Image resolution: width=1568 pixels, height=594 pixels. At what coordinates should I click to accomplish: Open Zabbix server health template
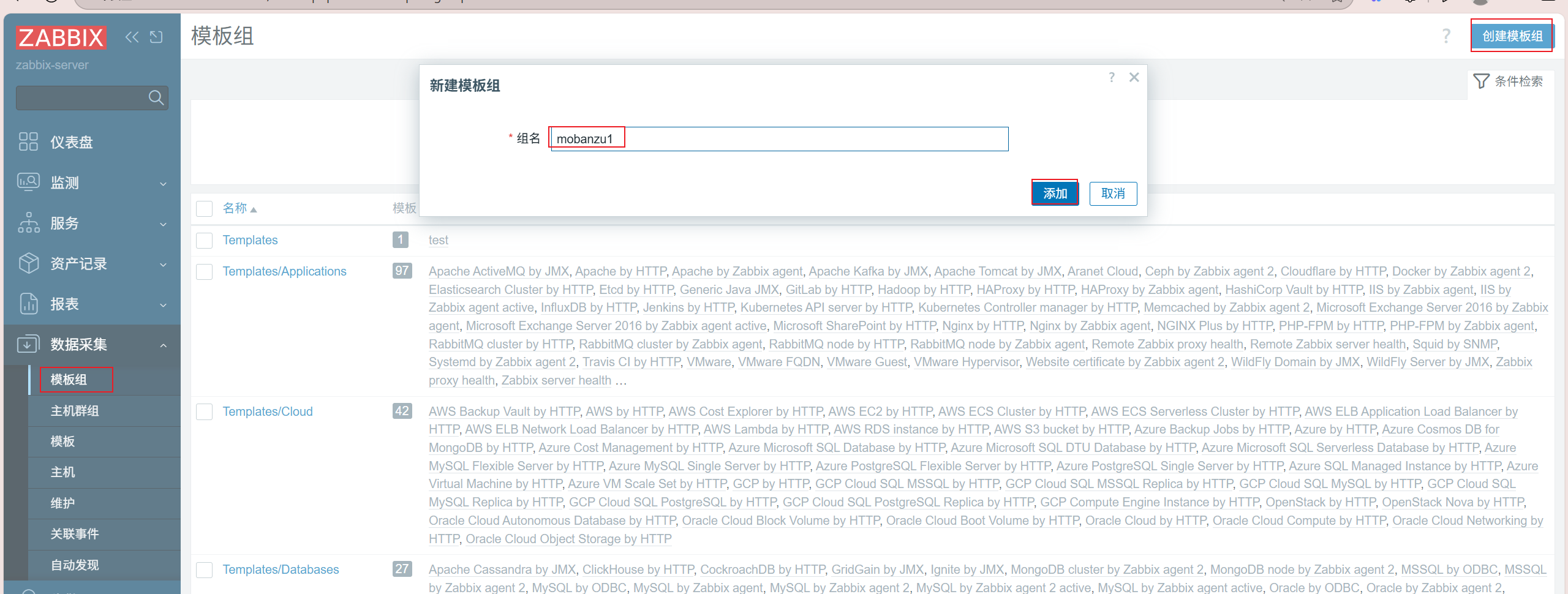coord(556,380)
